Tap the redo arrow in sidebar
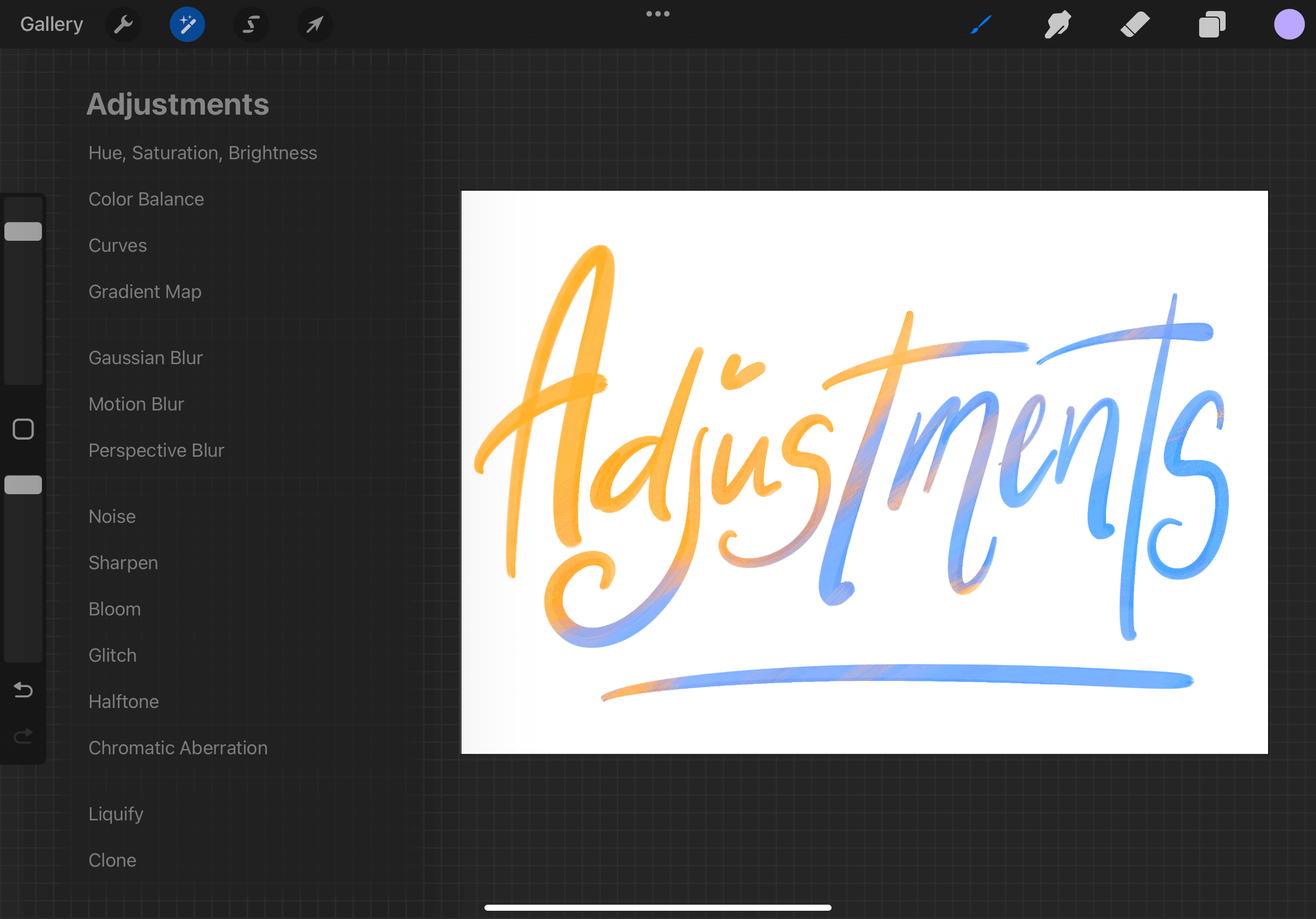 (23, 736)
